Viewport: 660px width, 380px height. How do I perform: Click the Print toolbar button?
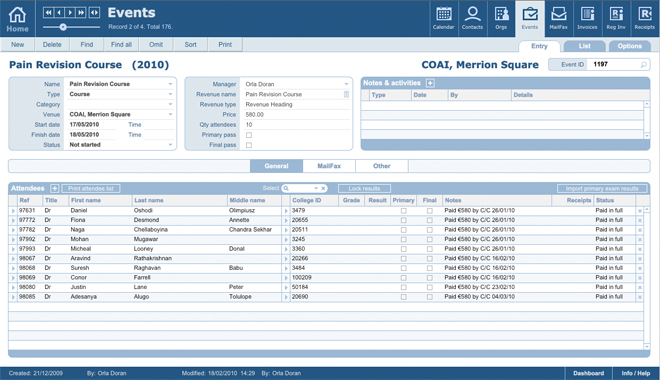point(225,45)
